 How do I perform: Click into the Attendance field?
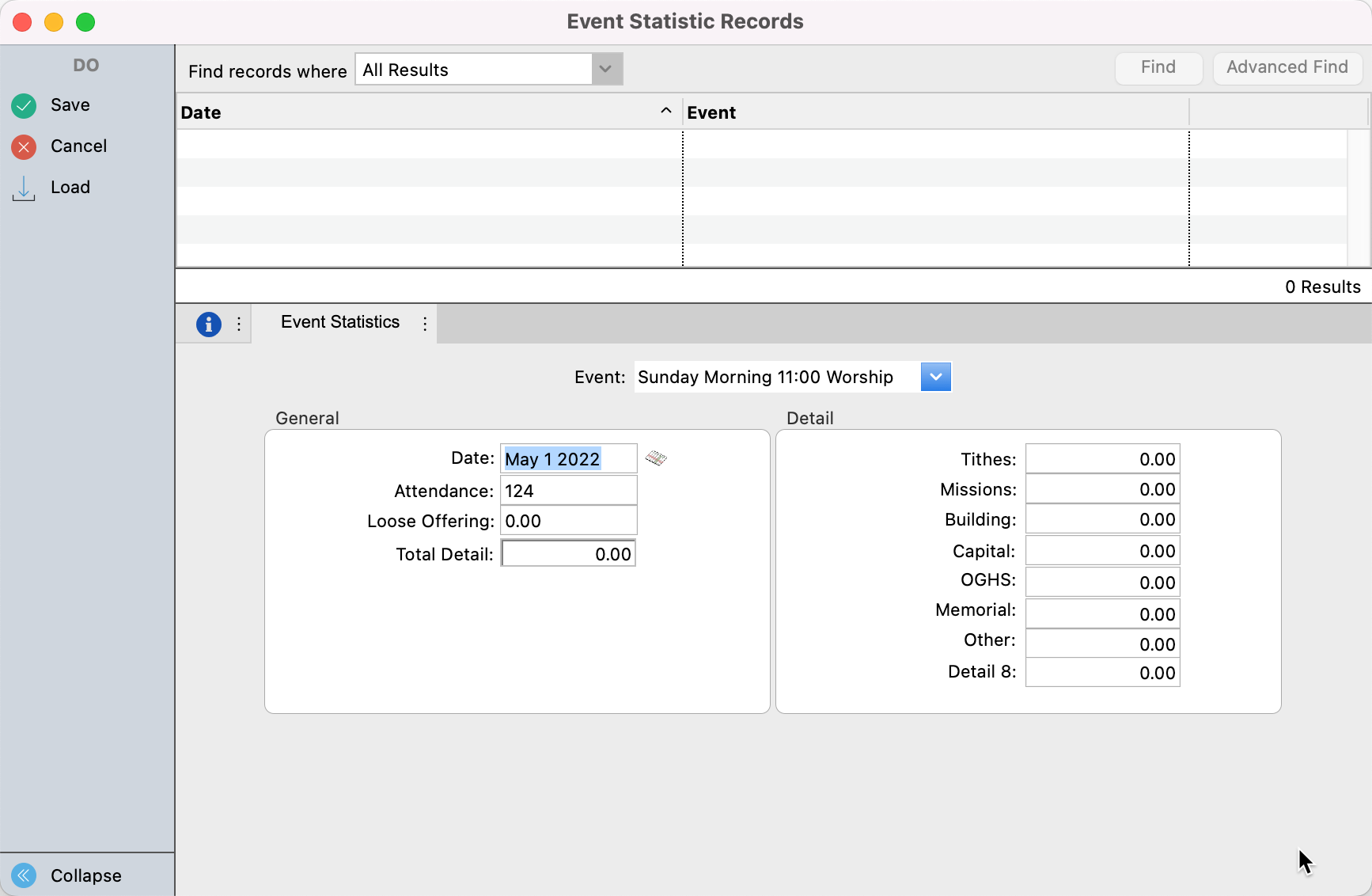568,491
